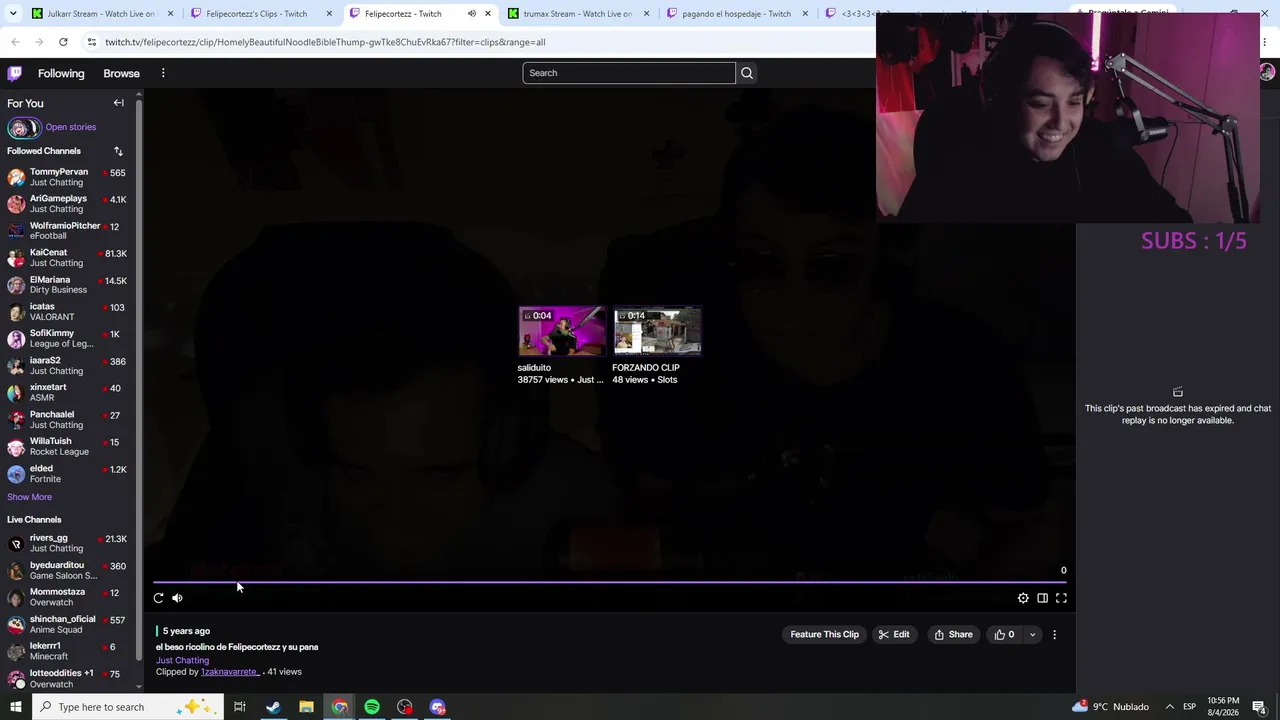
Task: Show hidden system tray icons
Action: click(x=1169, y=707)
